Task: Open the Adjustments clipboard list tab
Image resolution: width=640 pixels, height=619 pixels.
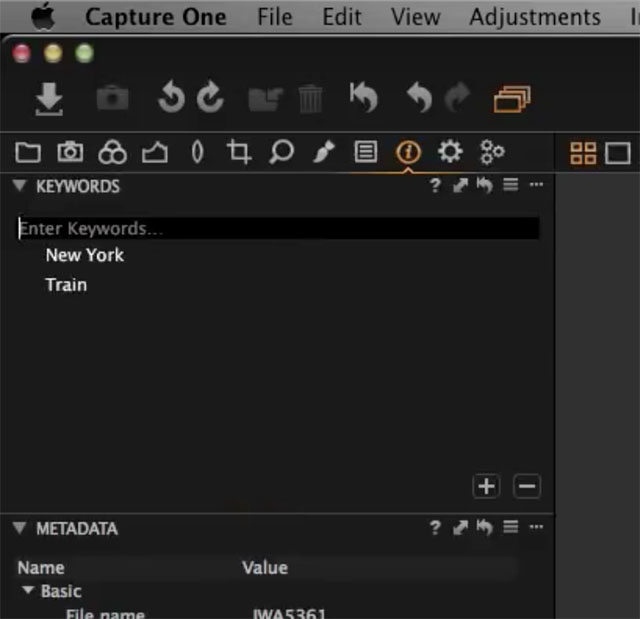Action: 366,152
